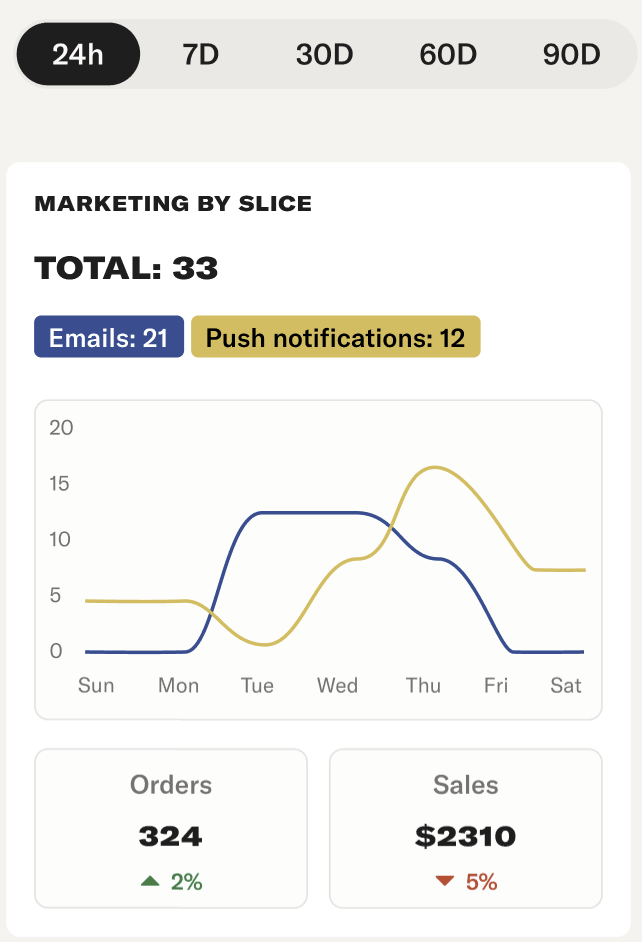The image size is (642, 942).
Task: Click the yellow Push notifications line peak
Action: [434, 467]
